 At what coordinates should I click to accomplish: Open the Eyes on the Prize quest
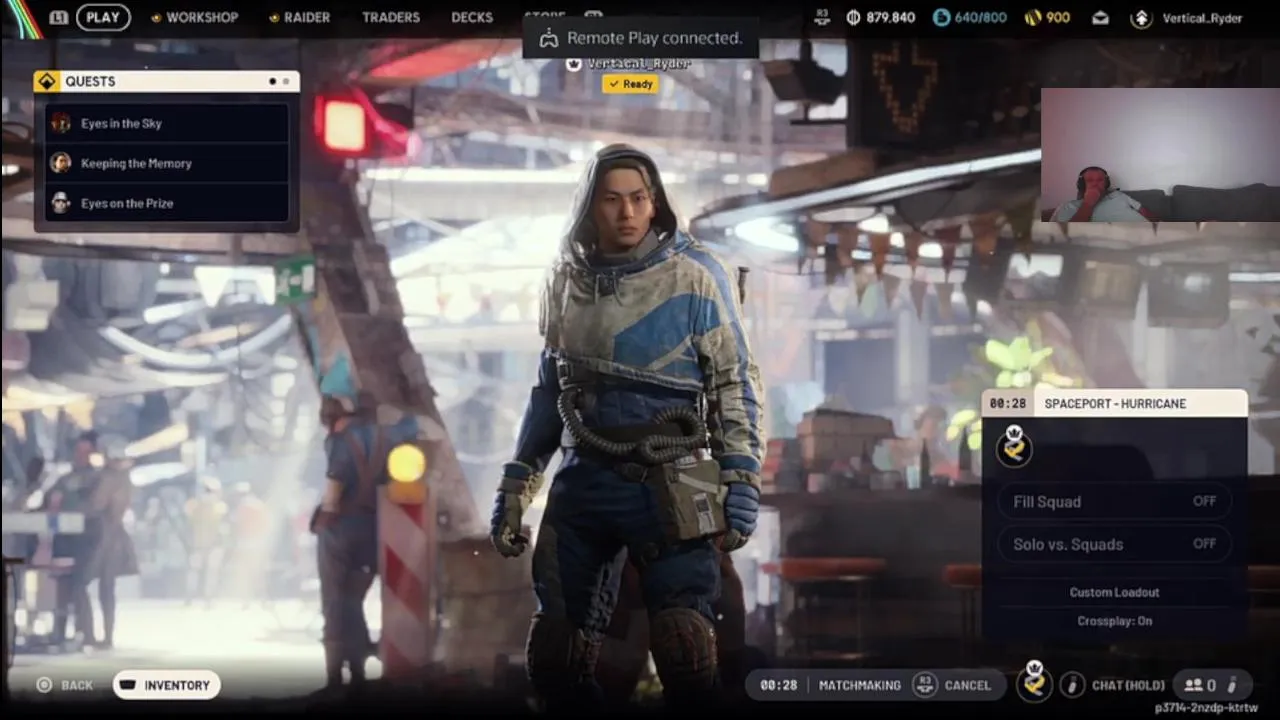coord(166,203)
